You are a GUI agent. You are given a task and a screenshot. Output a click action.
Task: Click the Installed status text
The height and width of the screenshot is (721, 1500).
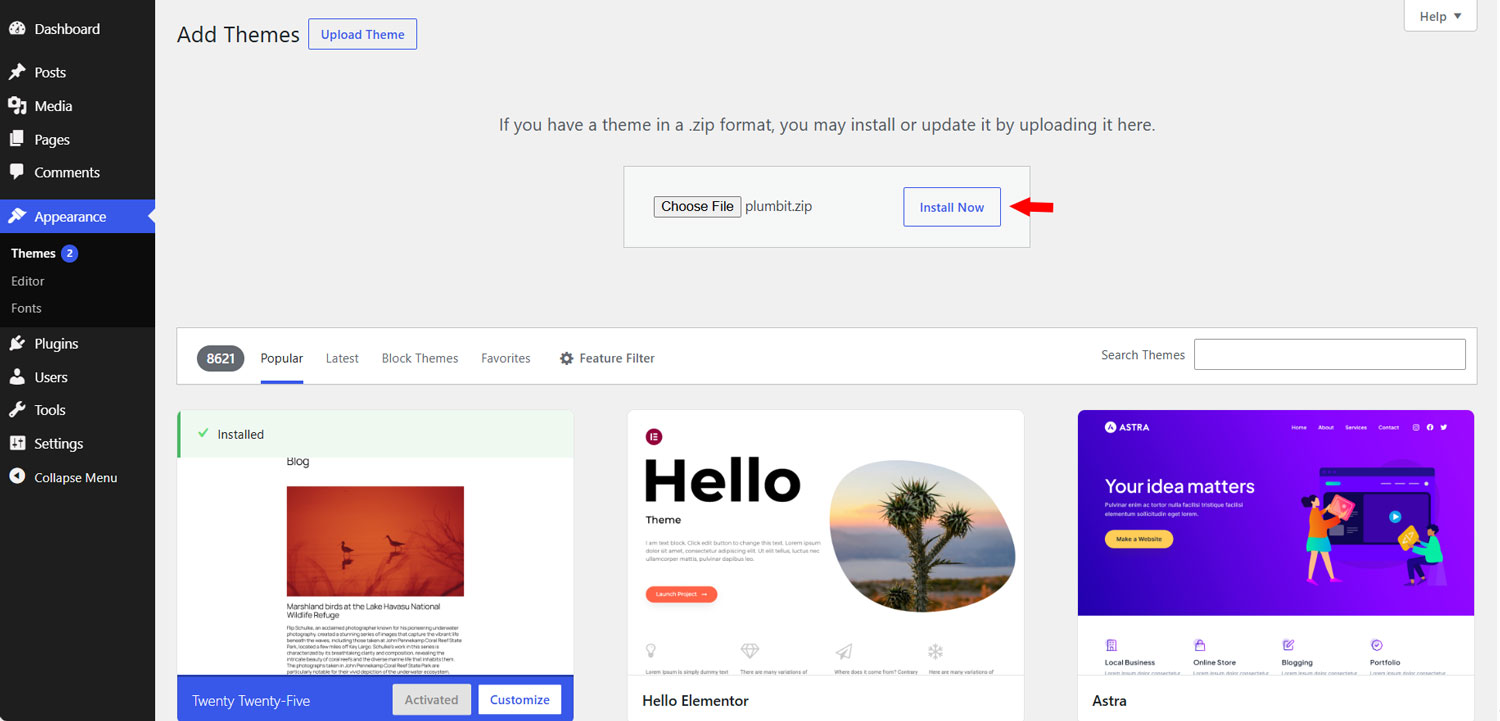pos(241,434)
